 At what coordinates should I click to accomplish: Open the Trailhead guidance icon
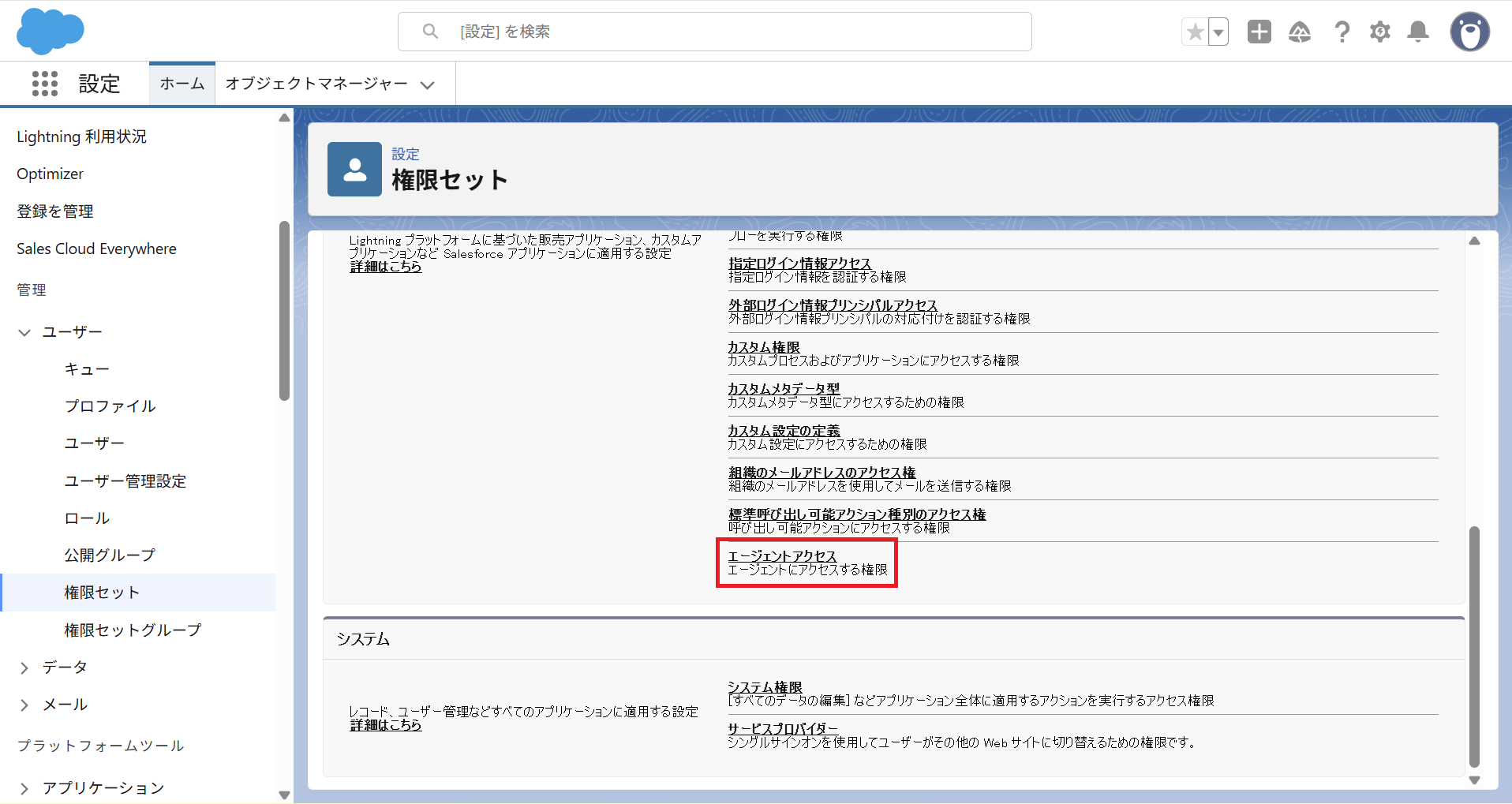1299,32
